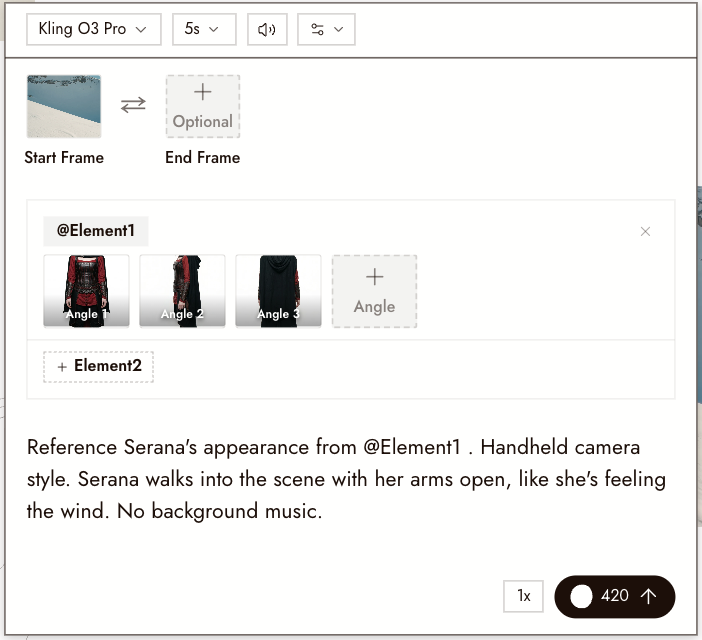Image resolution: width=702 pixels, height=640 pixels.
Task: Add a new Angle image
Action: click(374, 291)
